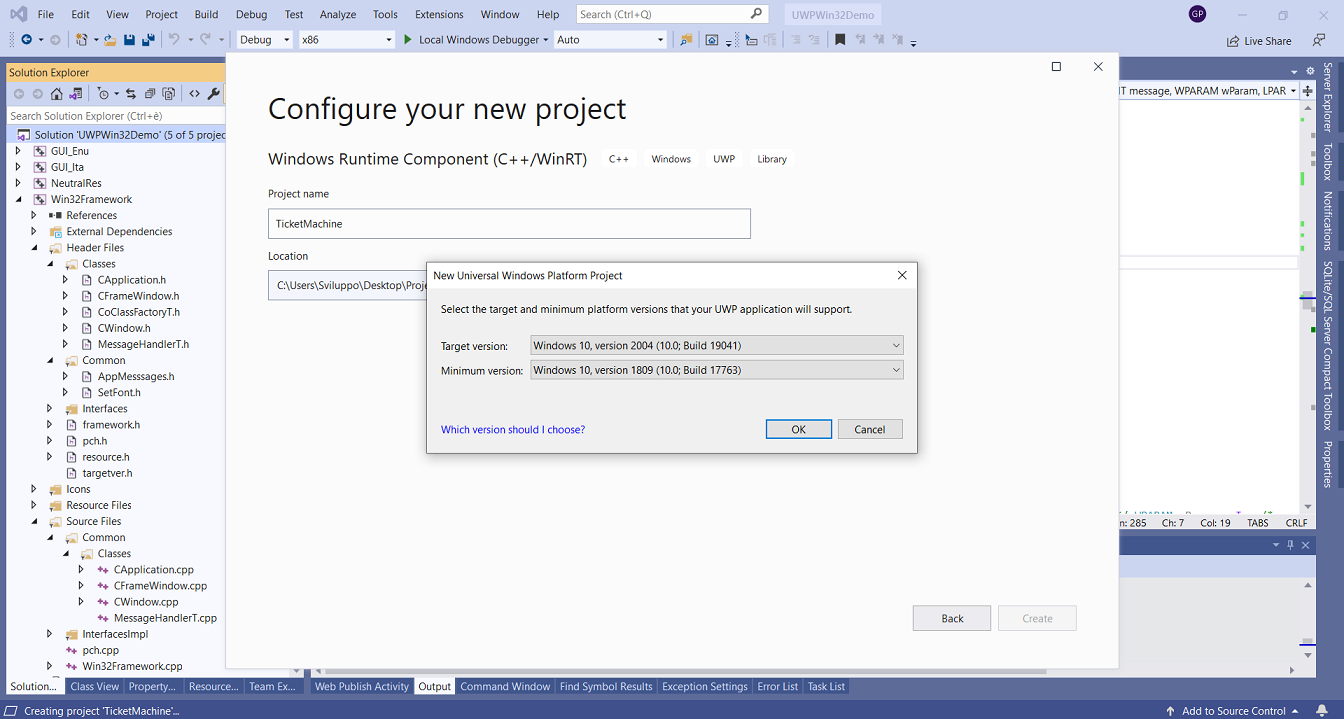Click the TABS indicator in editor status
The height and width of the screenshot is (719, 1344).
pos(1257,523)
